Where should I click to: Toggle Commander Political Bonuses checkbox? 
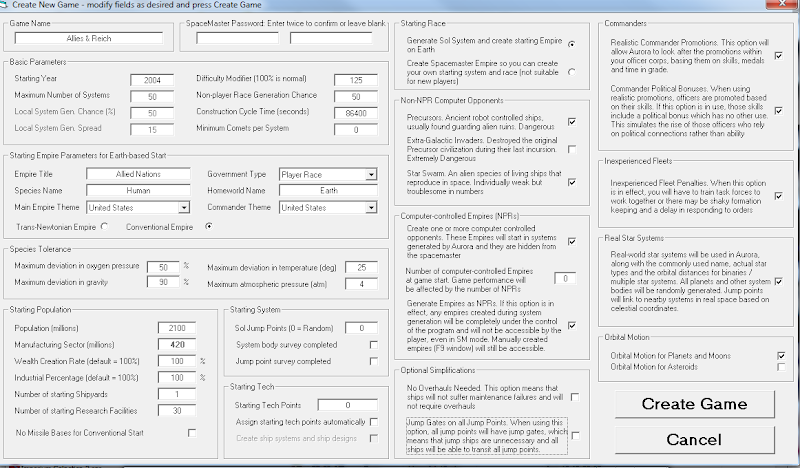point(779,110)
